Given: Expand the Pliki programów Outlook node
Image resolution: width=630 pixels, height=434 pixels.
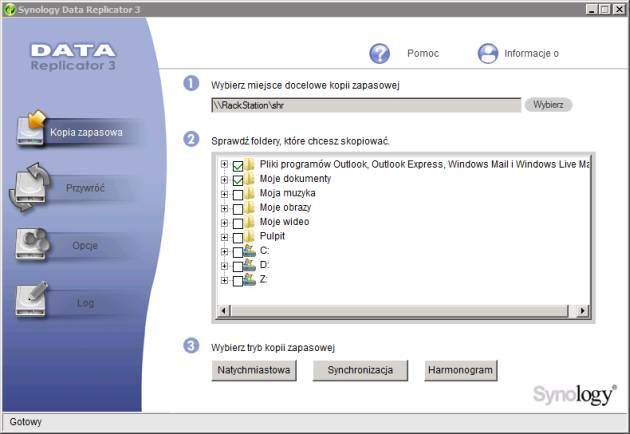Looking at the screenshot, I should point(224,164).
